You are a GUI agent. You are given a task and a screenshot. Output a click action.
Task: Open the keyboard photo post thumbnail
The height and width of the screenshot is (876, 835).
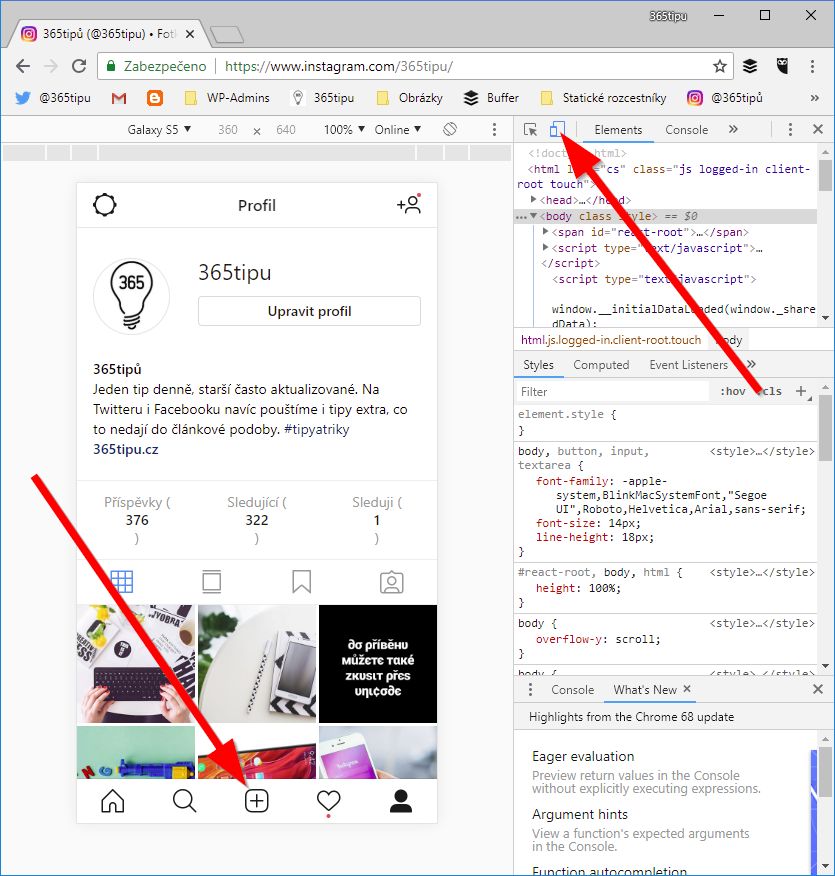(136, 664)
